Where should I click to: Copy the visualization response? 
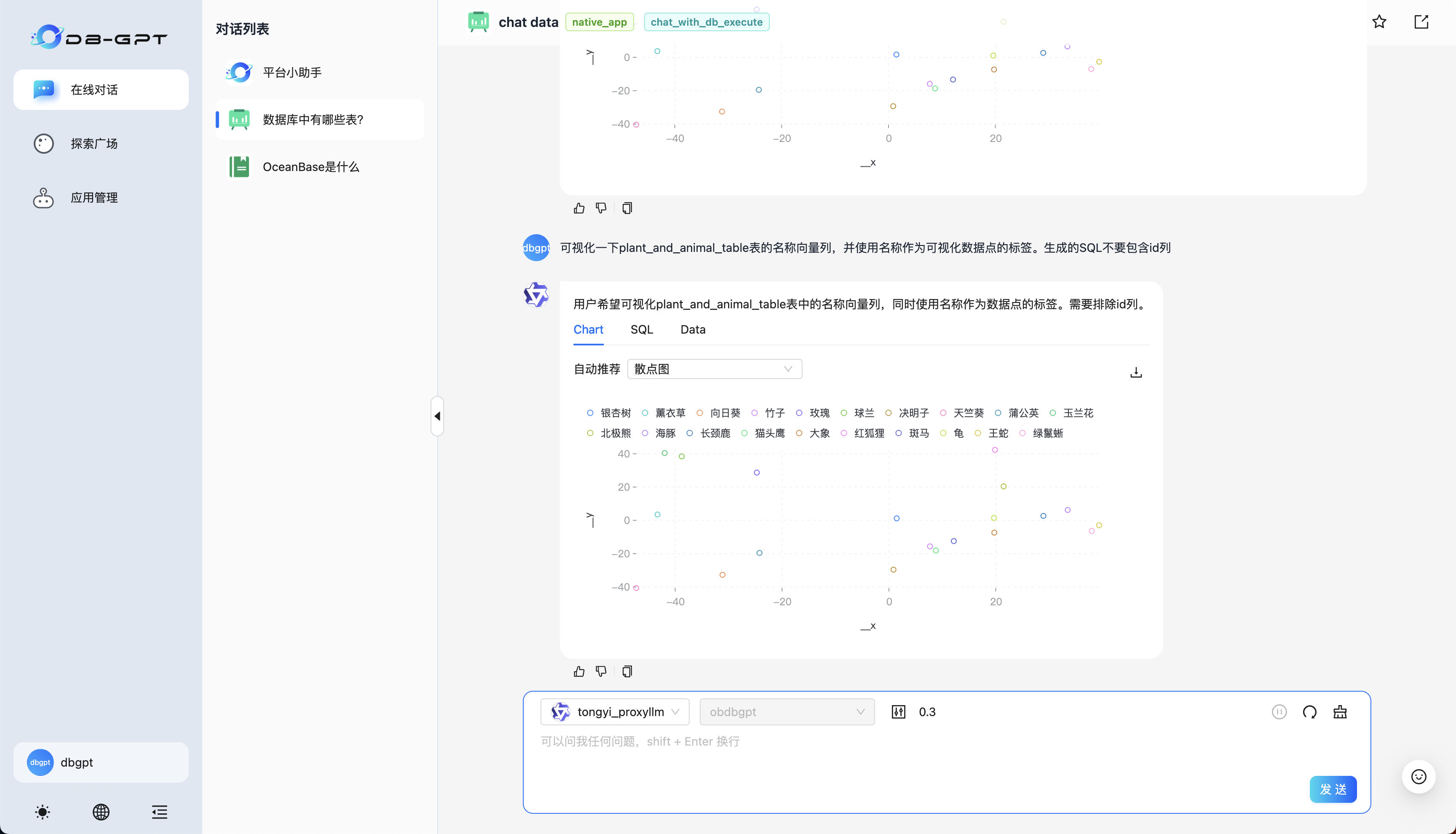tap(627, 671)
